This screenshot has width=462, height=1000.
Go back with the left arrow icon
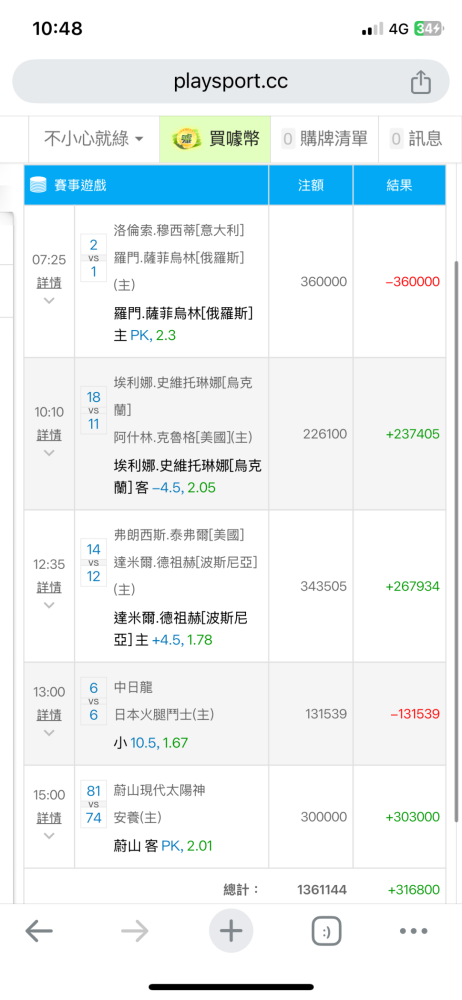[39, 932]
